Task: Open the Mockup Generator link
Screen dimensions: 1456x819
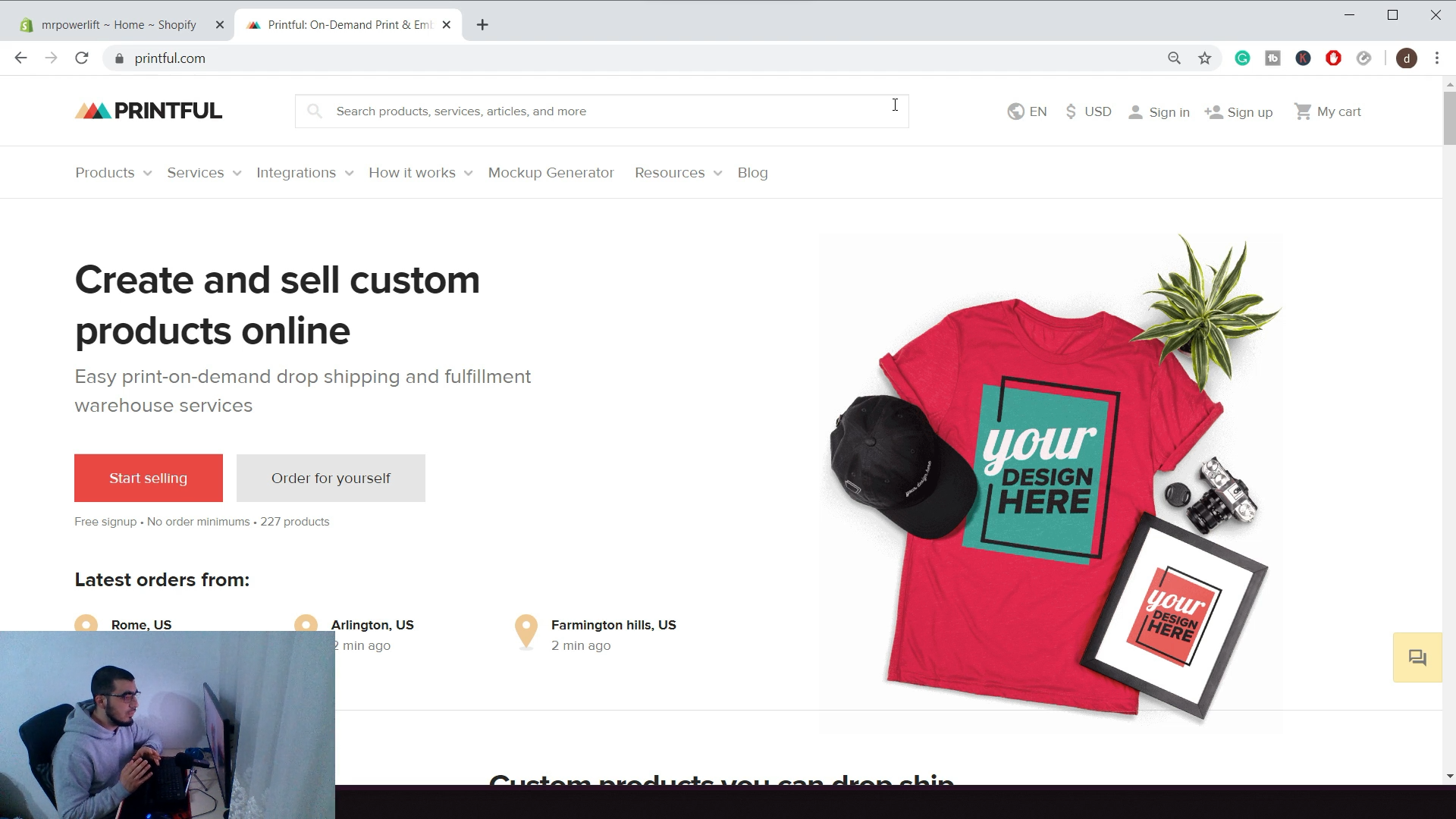Action: coord(551,172)
